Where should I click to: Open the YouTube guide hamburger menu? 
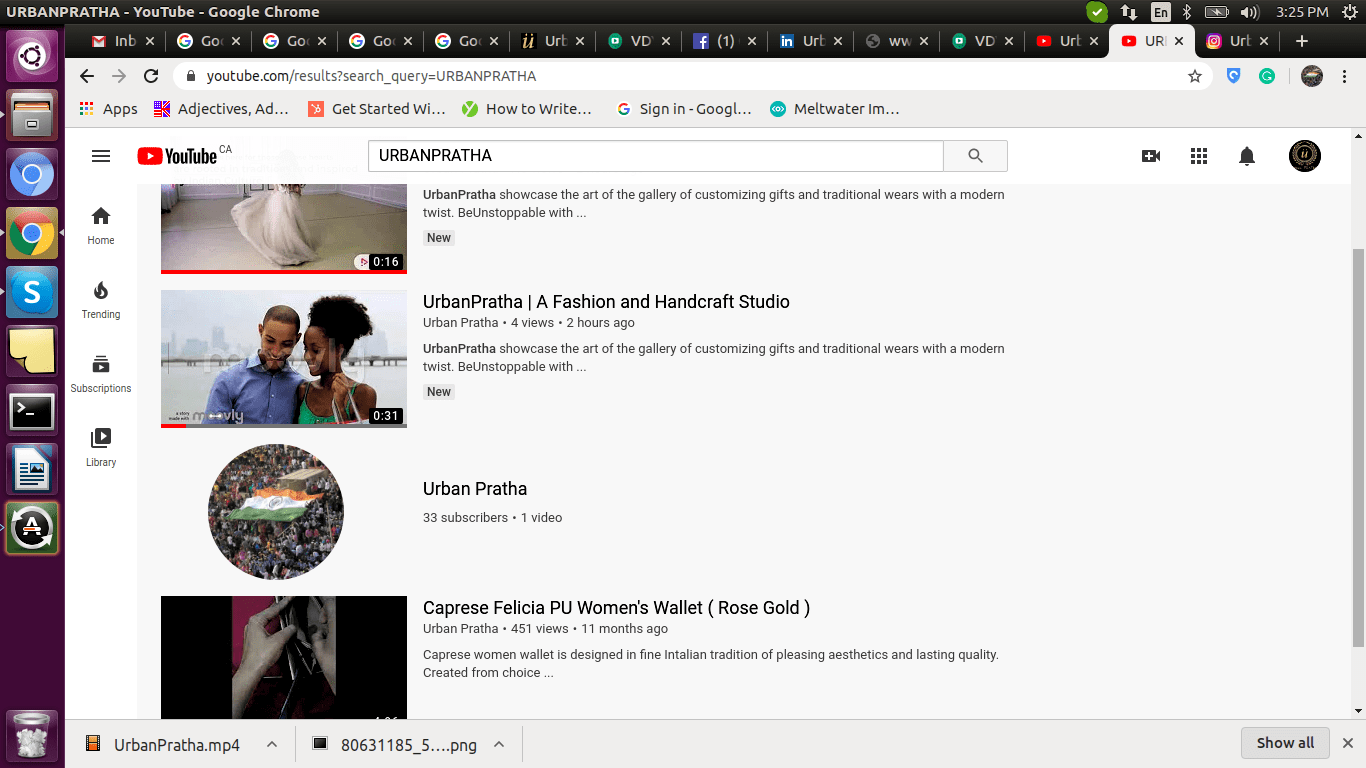100,156
